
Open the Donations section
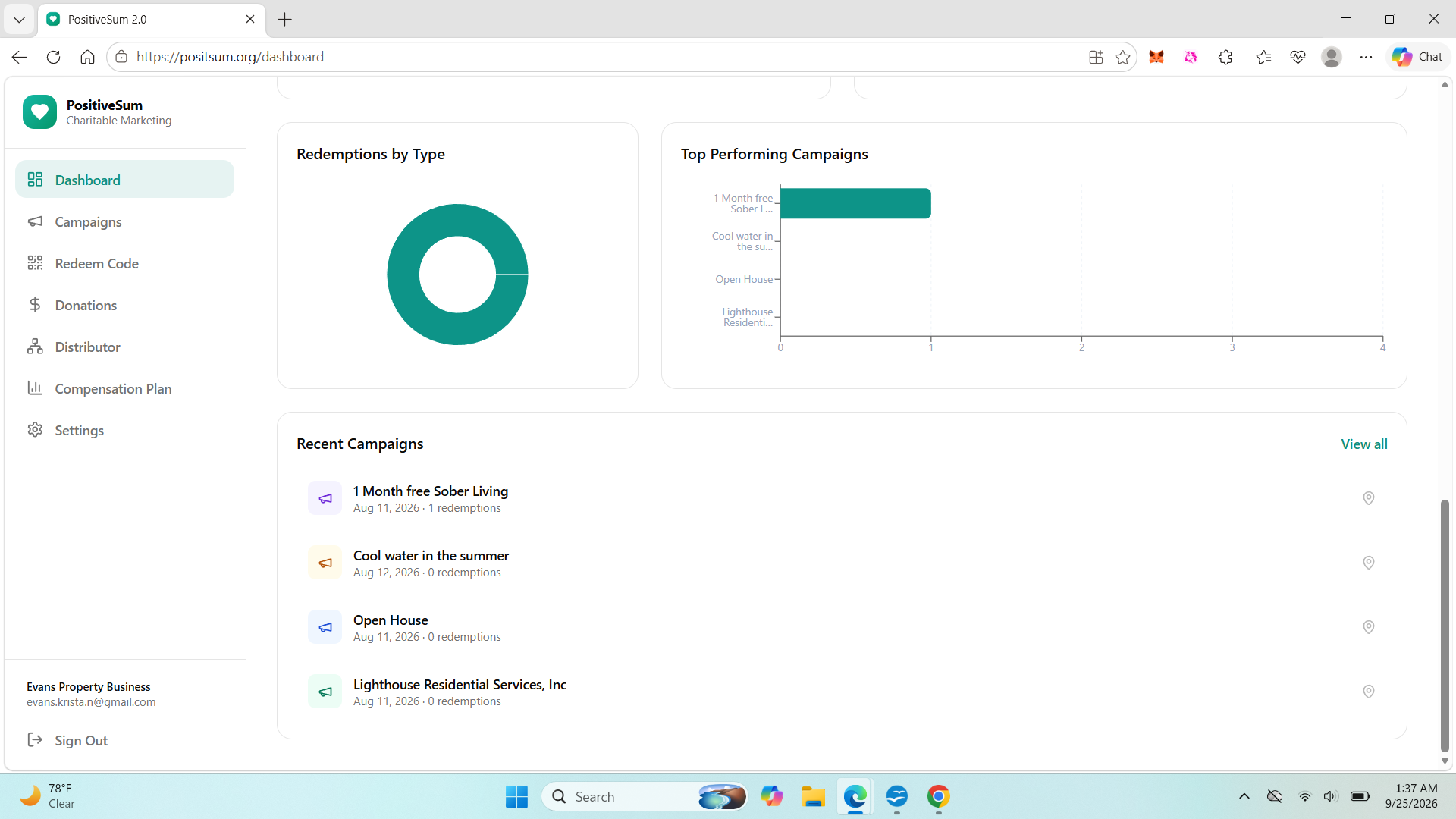tap(124, 305)
